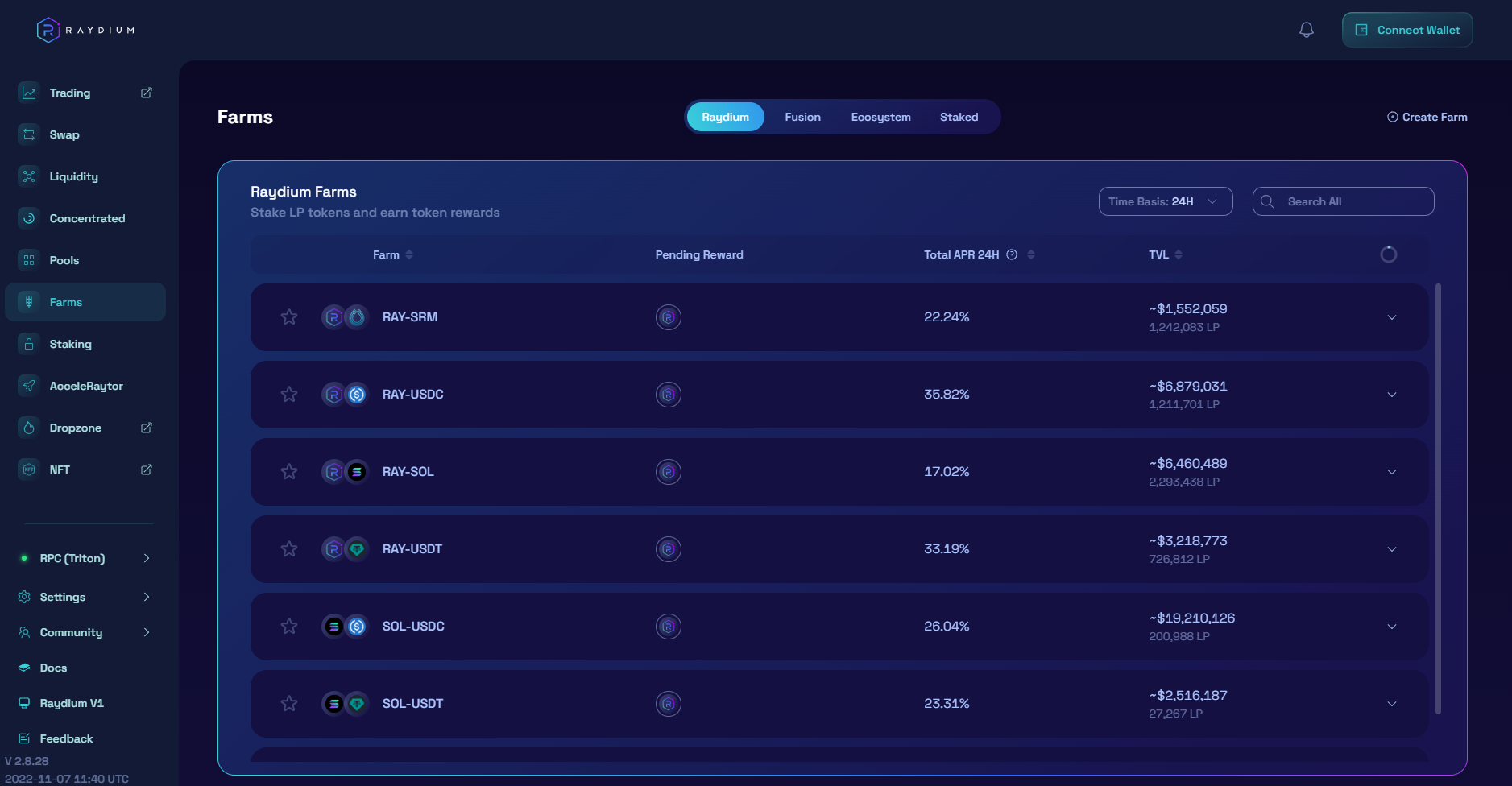The image size is (1512, 786).
Task: Click the Feedback icon
Action: coord(24,738)
